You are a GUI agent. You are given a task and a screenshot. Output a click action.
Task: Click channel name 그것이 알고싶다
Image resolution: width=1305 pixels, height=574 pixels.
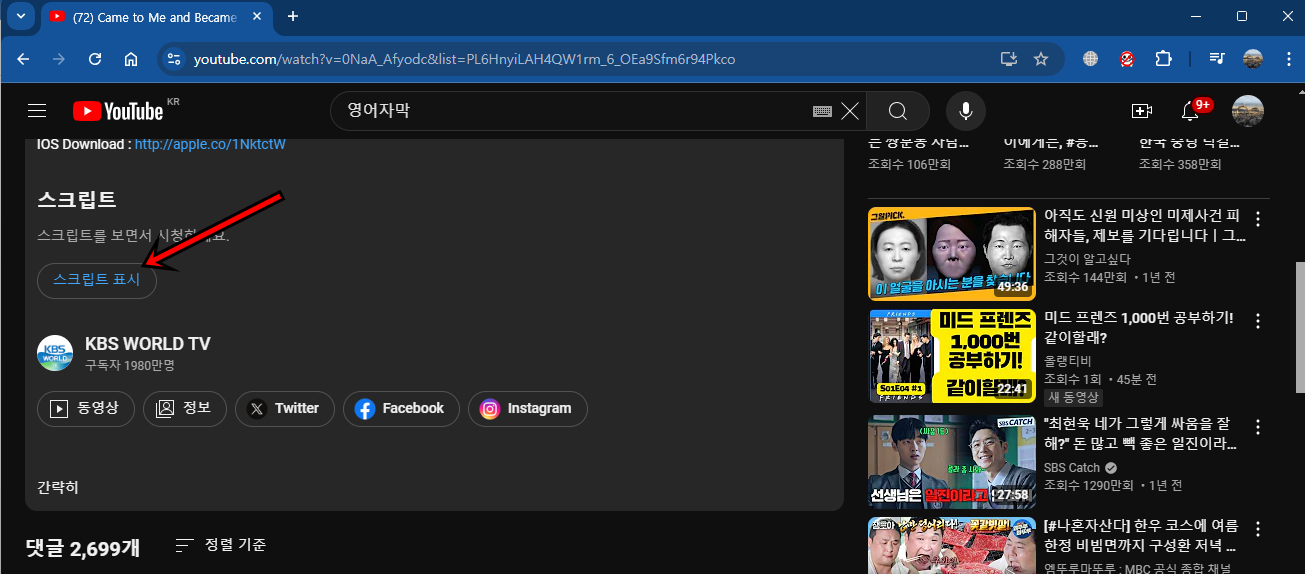[x=1086, y=258]
